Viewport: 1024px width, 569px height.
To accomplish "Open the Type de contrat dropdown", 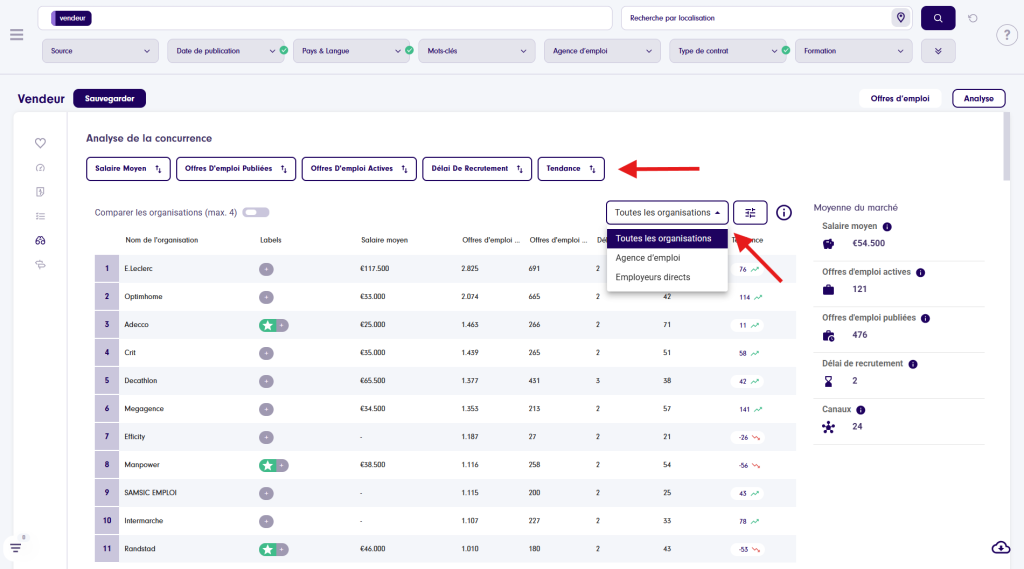I will pyautogui.click(x=725, y=51).
